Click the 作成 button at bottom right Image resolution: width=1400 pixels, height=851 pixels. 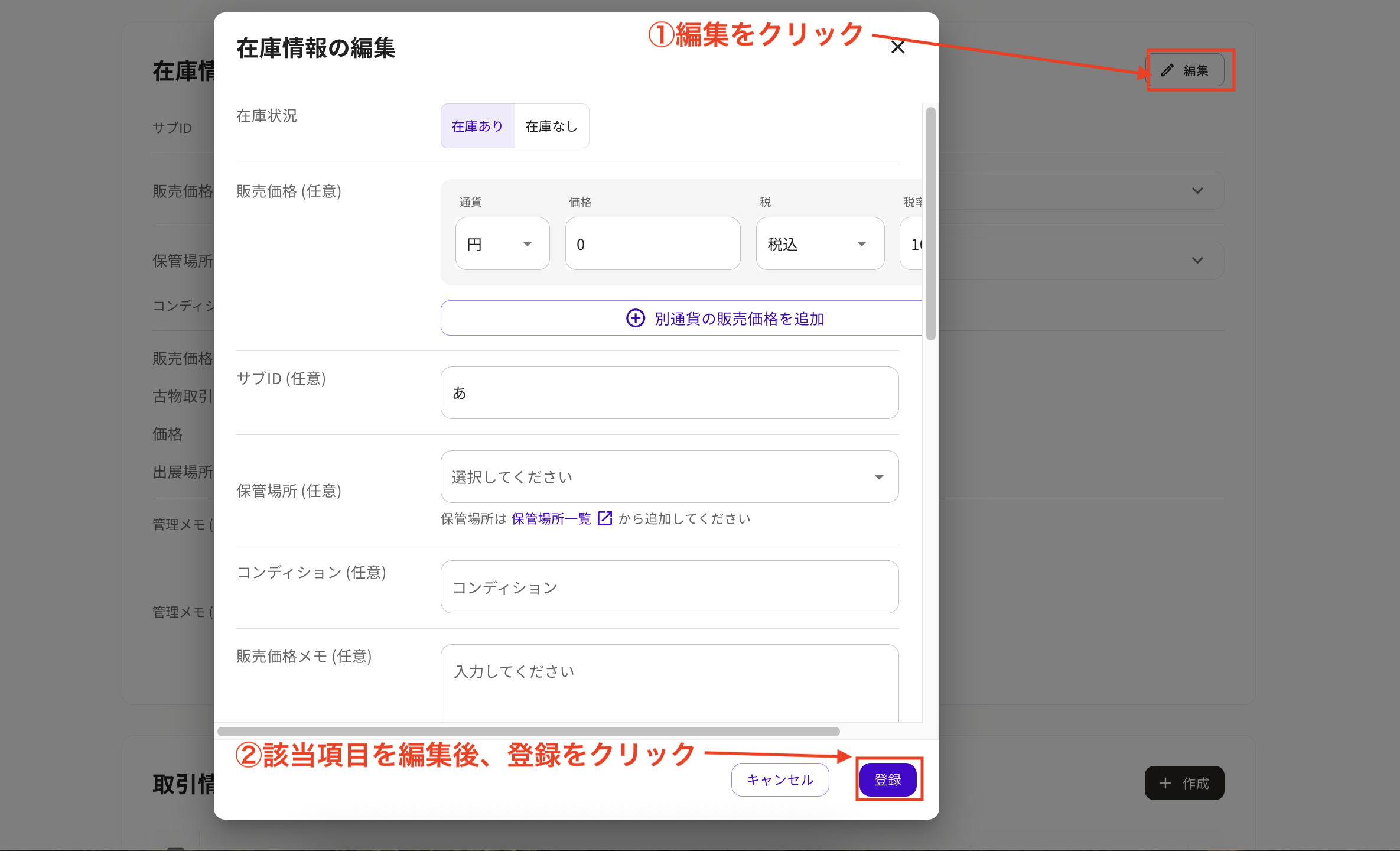1184,782
